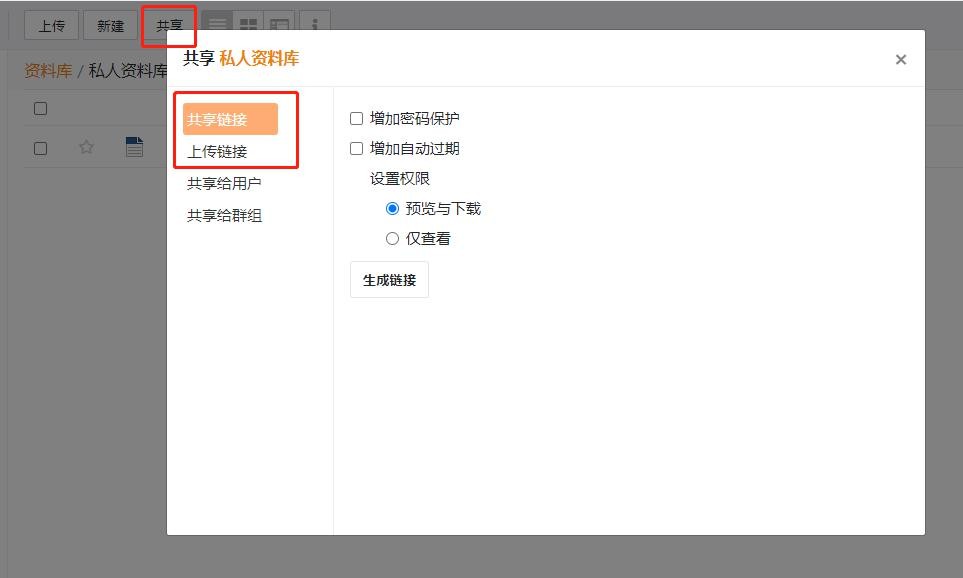
Task: Open library details info icon
Action: pyautogui.click(x=315, y=25)
